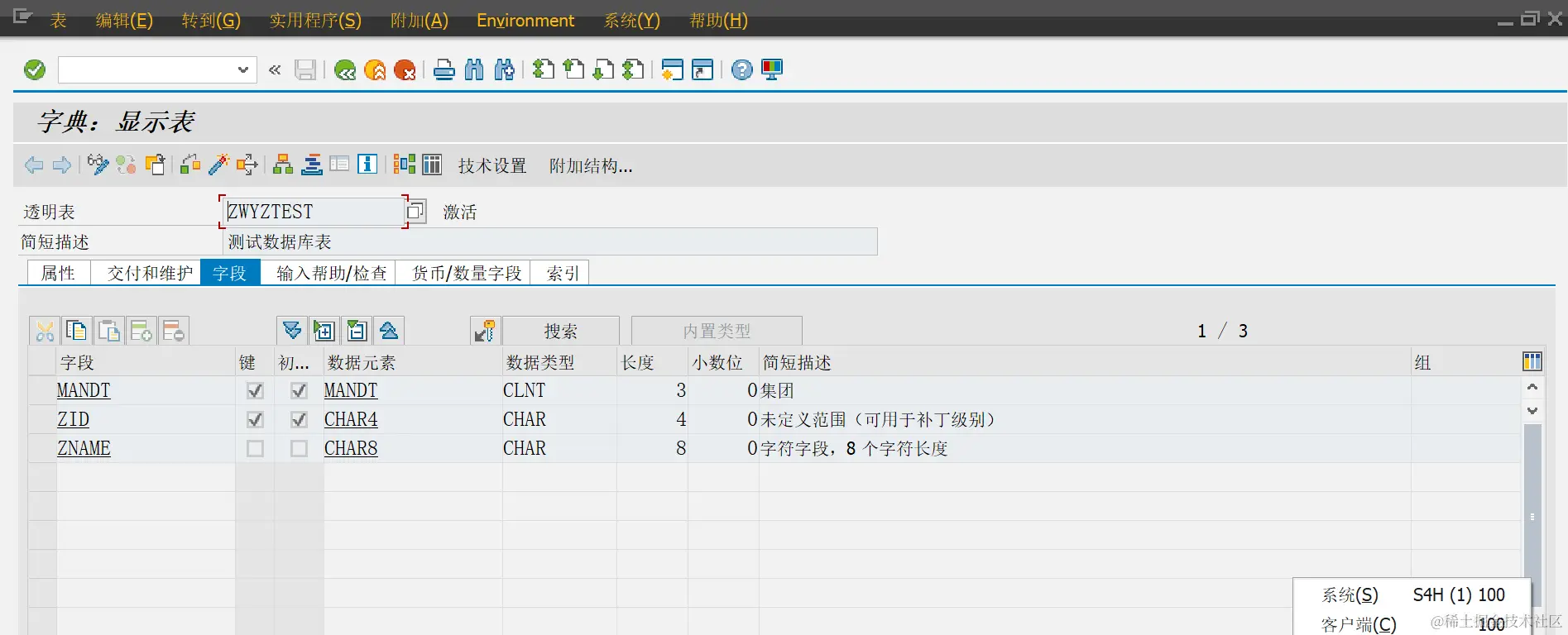Click the Activate magic wand icon
Image resolution: width=1568 pixels, height=635 pixels.
218,165
